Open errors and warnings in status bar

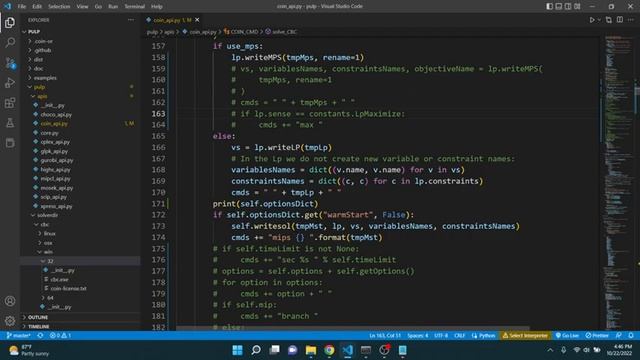pyautogui.click(x=60, y=336)
